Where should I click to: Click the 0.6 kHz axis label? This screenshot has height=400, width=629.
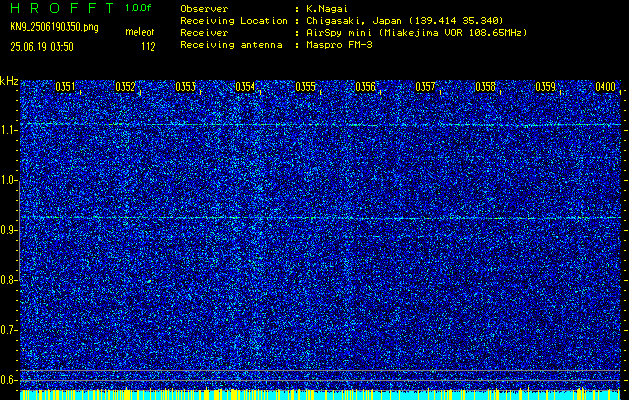pos(7,380)
